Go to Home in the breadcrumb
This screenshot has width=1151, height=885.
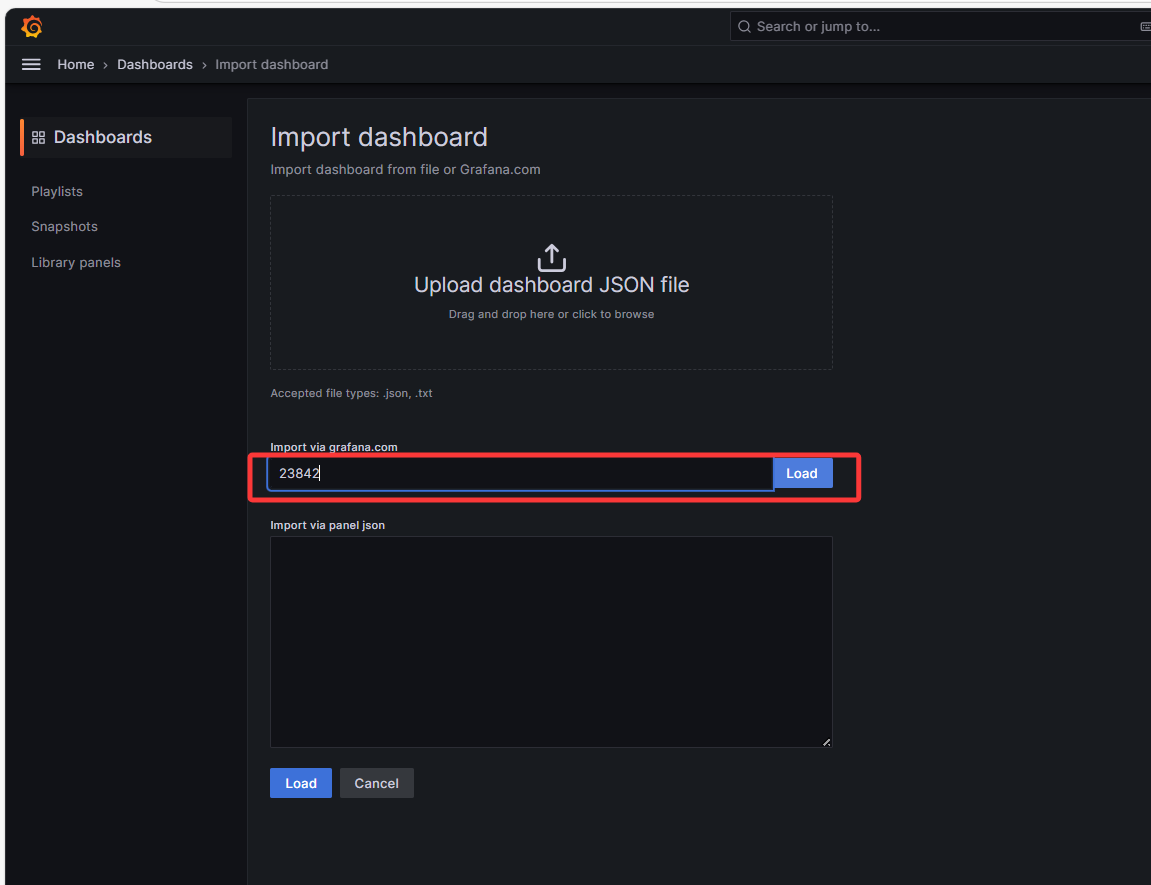coord(76,64)
